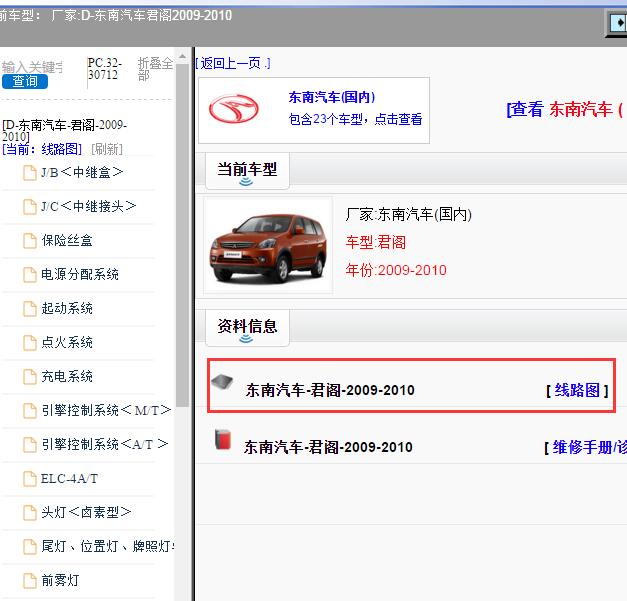Image resolution: width=627 pixels, height=601 pixels.
Task: Click the document icon beside 引擎控制系统<M/T>
Action: pyautogui.click(x=30, y=411)
